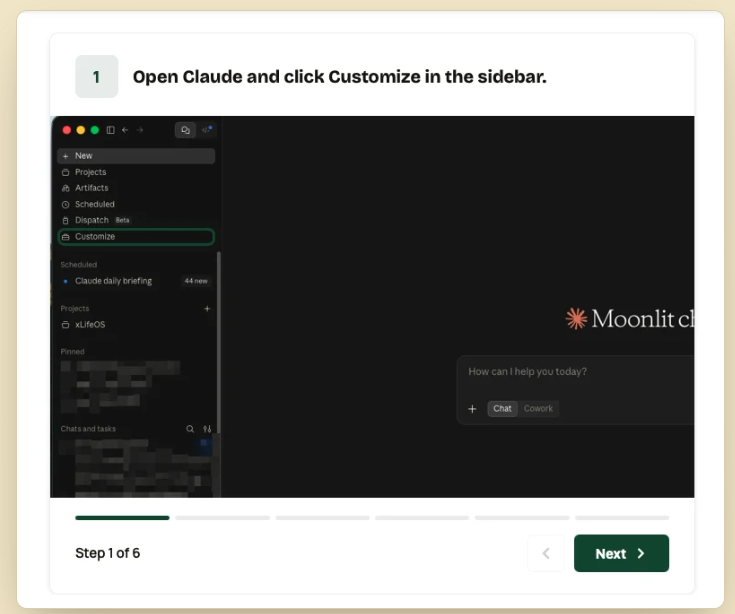Screen dimensions: 735x614
Task: Open the xLifeOS project
Action: pyautogui.click(x=136, y=324)
